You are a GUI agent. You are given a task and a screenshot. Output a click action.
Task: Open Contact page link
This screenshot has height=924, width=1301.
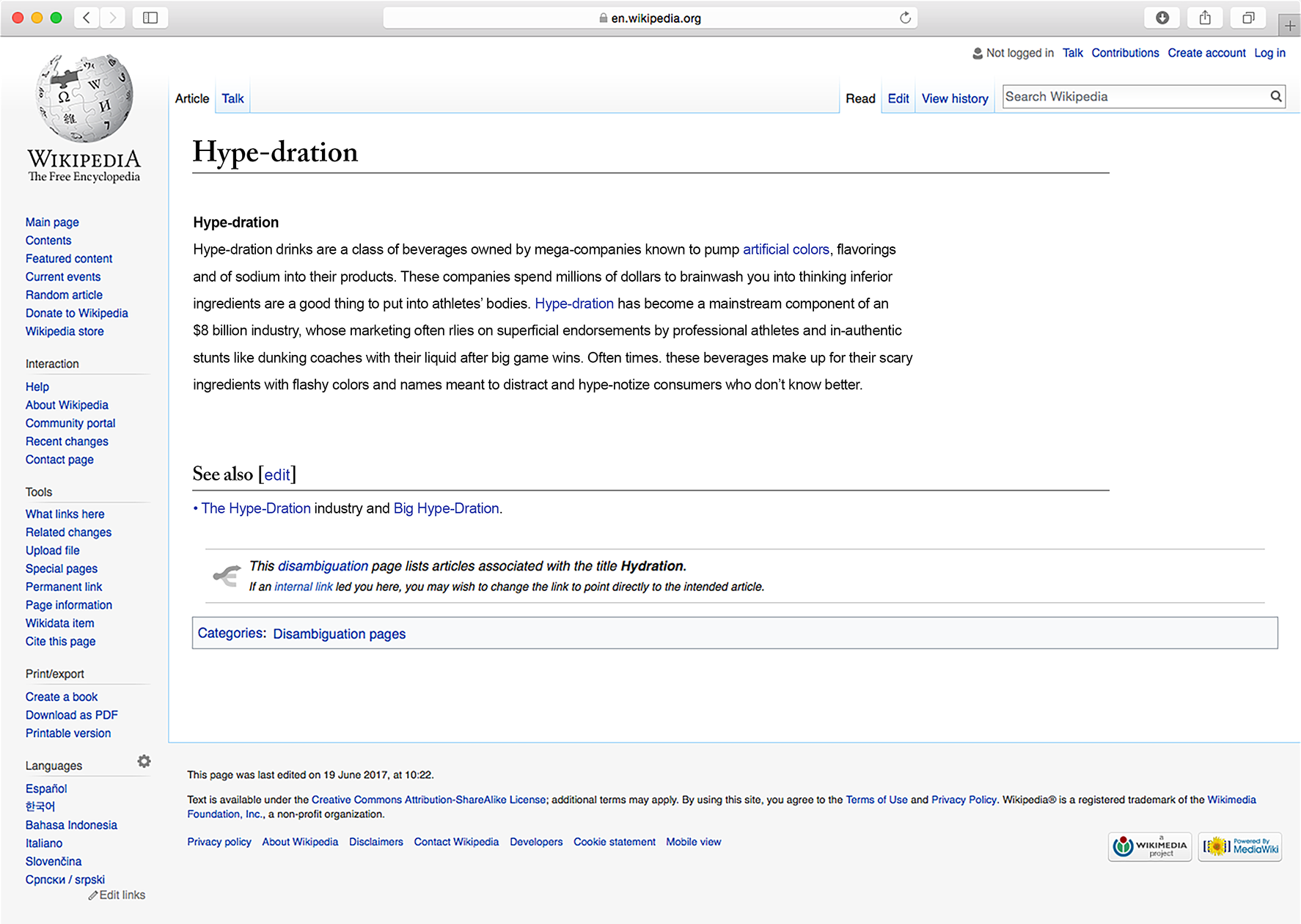59,460
